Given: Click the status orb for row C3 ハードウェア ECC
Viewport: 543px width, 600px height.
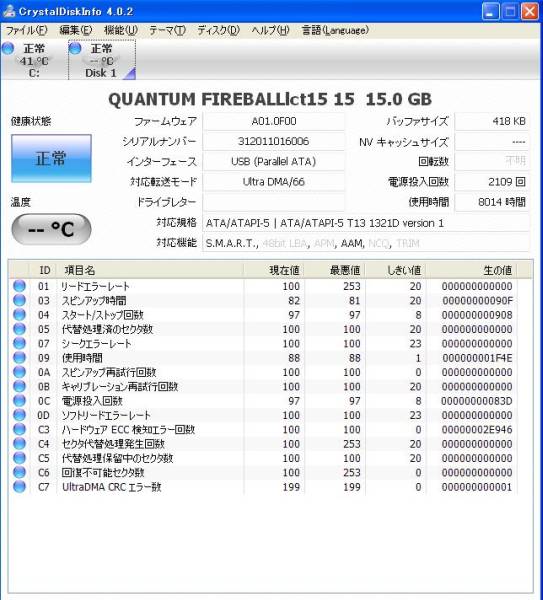Looking at the screenshot, I should (20, 429).
